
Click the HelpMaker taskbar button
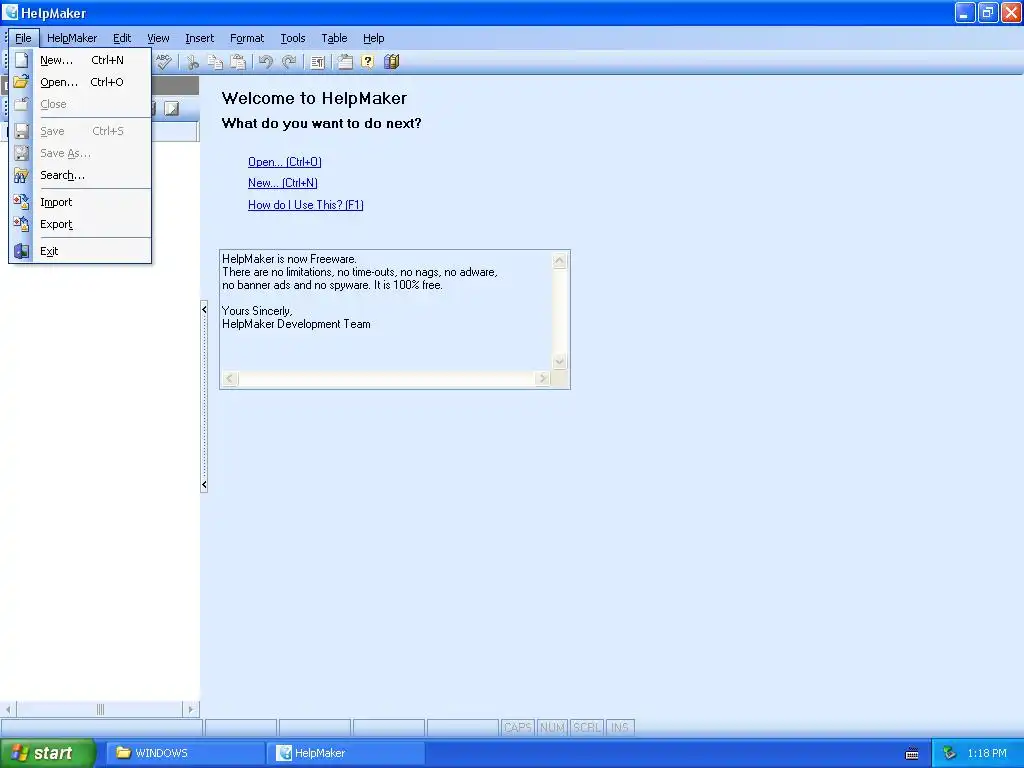(x=346, y=753)
